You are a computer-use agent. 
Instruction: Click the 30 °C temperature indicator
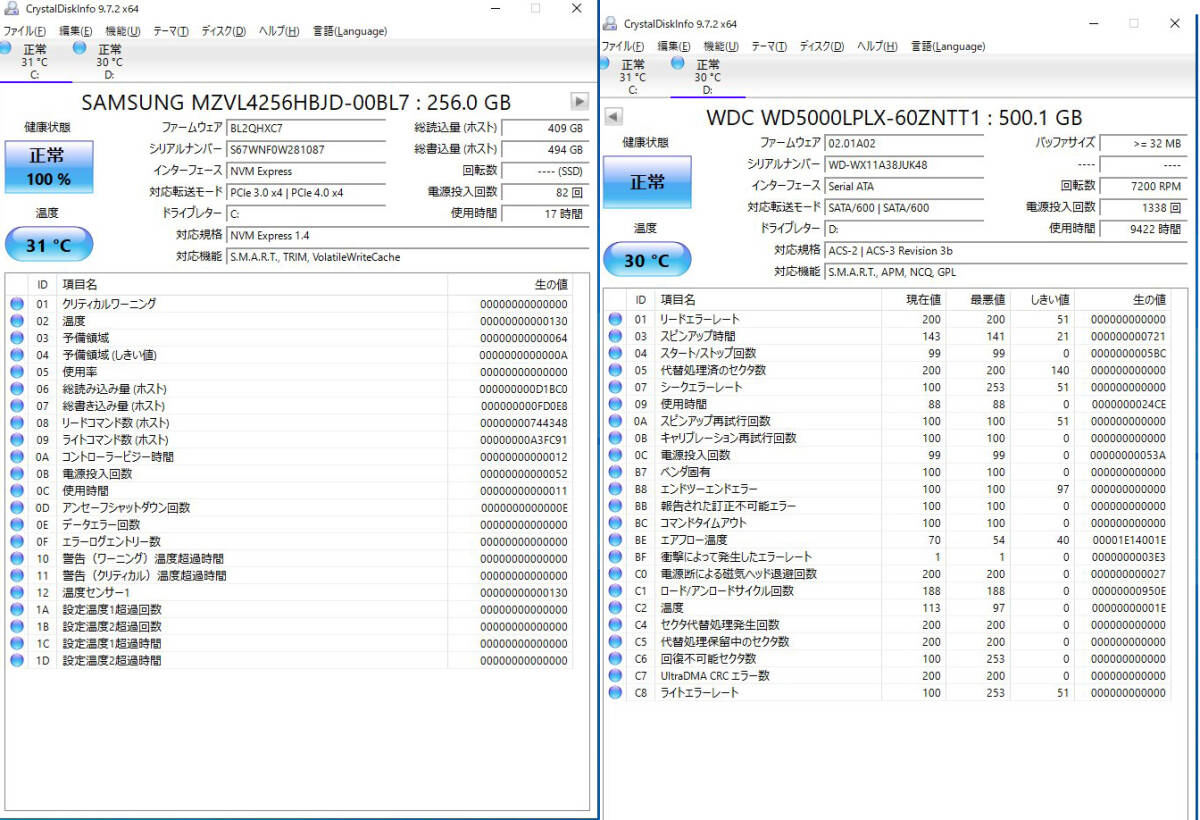point(646,260)
